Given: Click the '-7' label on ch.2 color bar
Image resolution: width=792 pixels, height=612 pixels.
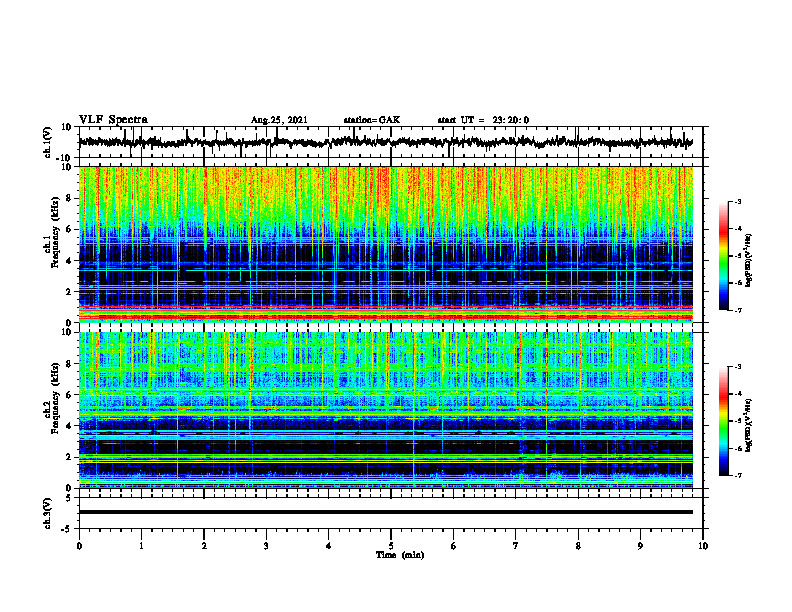Looking at the screenshot, I should point(738,475).
